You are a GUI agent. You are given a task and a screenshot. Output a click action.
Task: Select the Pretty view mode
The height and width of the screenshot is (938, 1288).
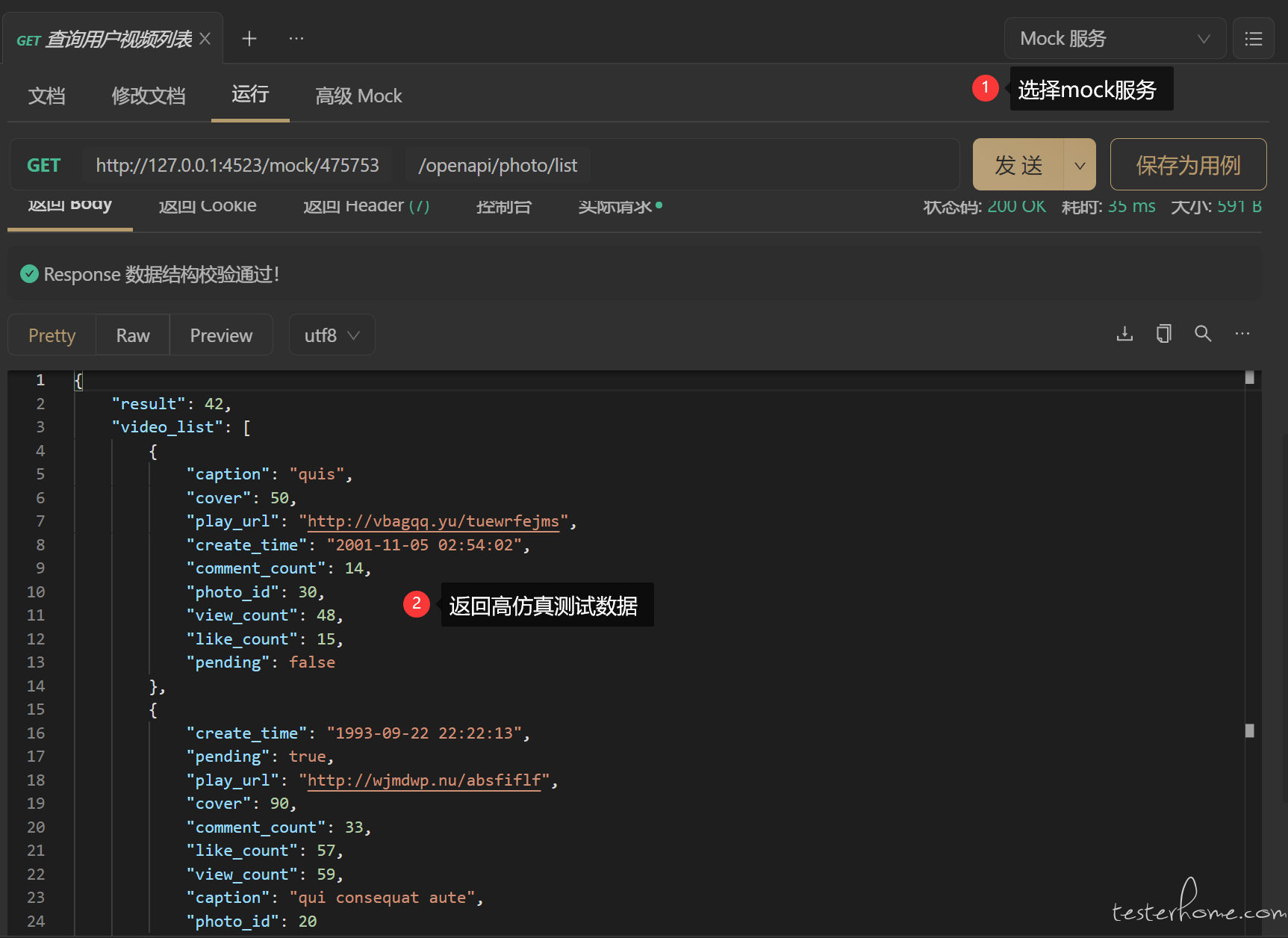pyautogui.click(x=52, y=335)
